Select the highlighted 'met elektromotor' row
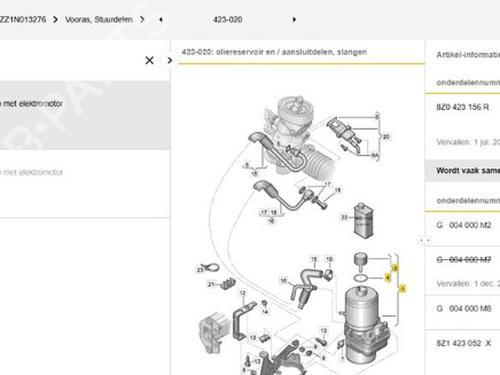 (x=85, y=115)
